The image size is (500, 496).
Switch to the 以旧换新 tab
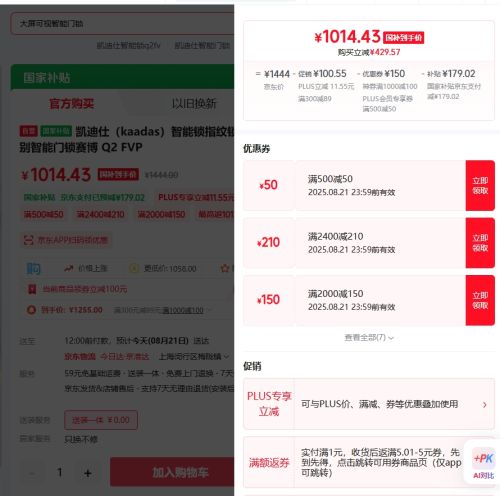194,104
